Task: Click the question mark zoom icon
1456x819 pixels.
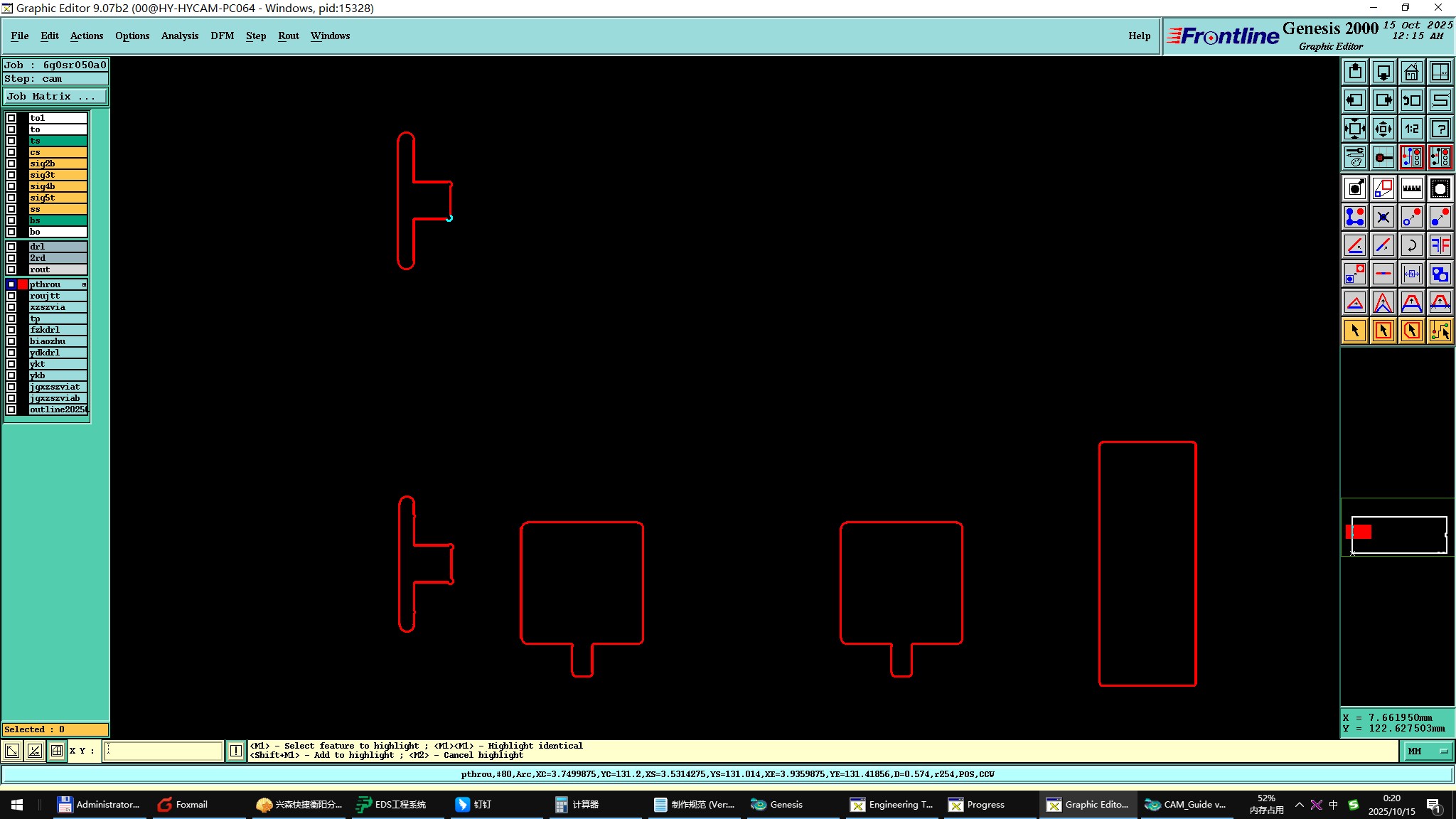Action: tap(1440, 129)
